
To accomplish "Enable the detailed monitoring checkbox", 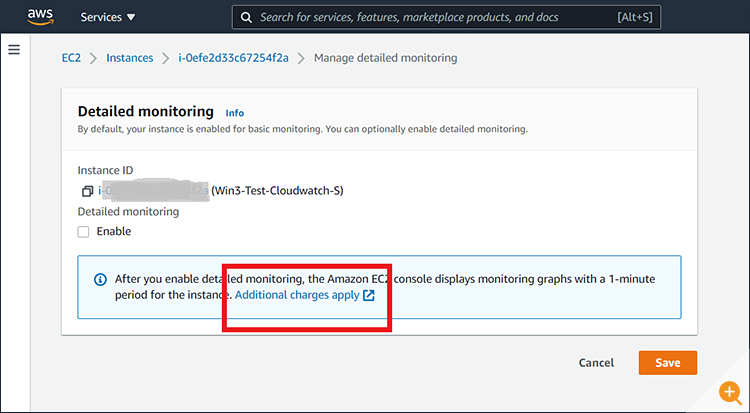I will 84,232.
